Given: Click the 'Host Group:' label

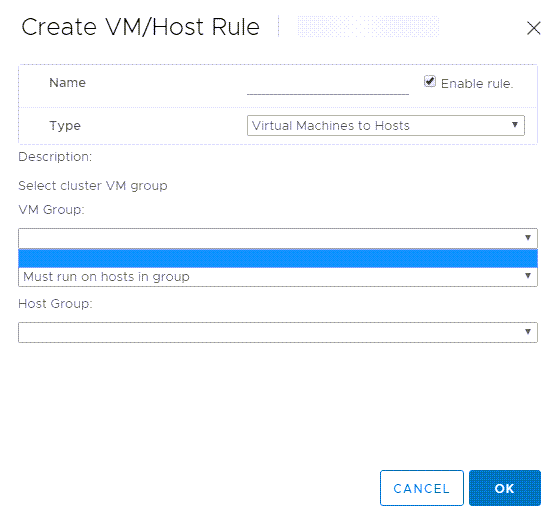Looking at the screenshot, I should (x=55, y=304).
